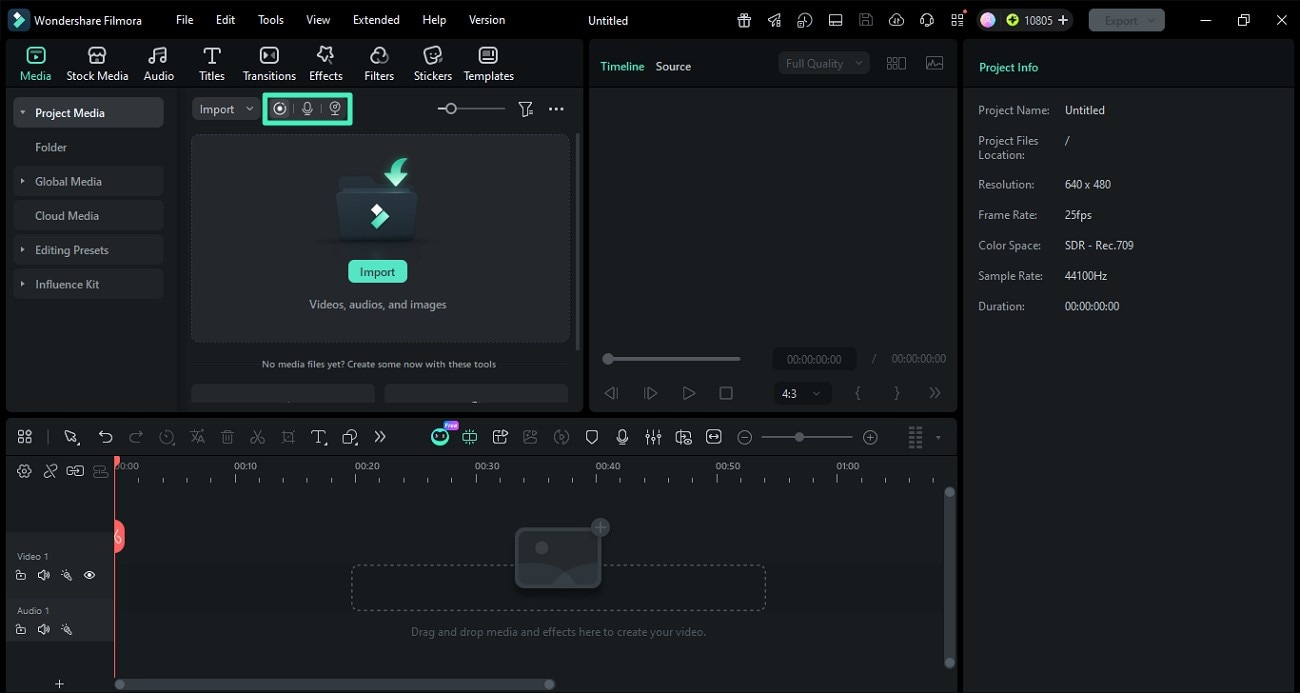Expand the Editing Presets section
The height and width of the screenshot is (693, 1300).
pyautogui.click(x=23, y=250)
